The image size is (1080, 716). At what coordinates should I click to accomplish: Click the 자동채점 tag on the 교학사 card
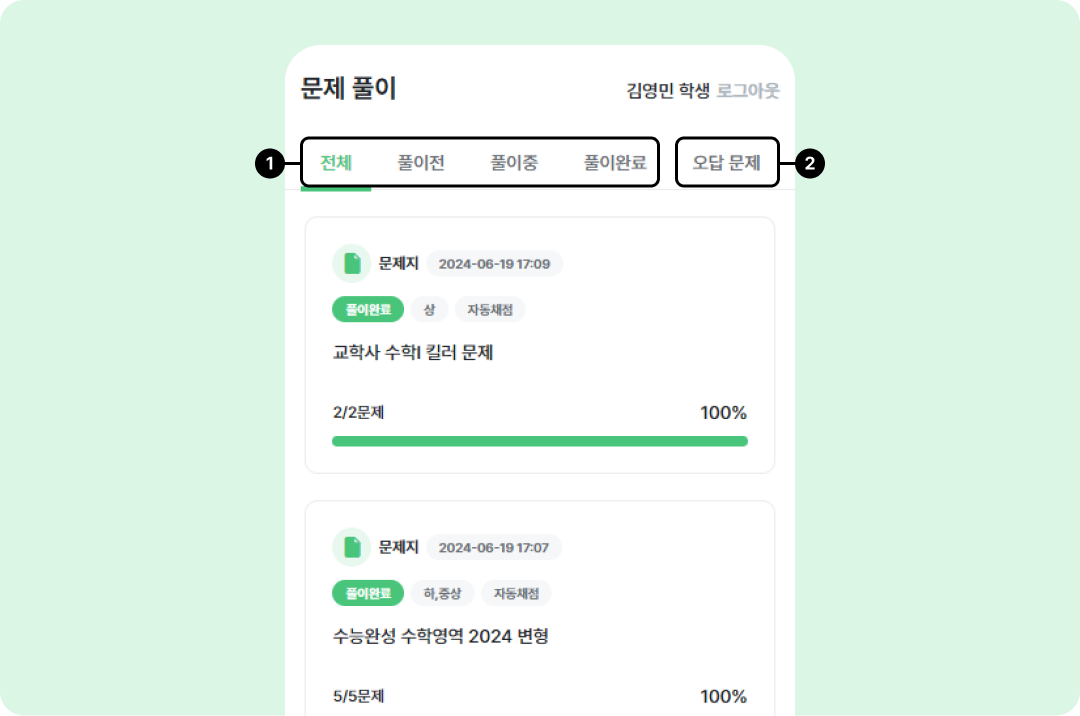[490, 310]
